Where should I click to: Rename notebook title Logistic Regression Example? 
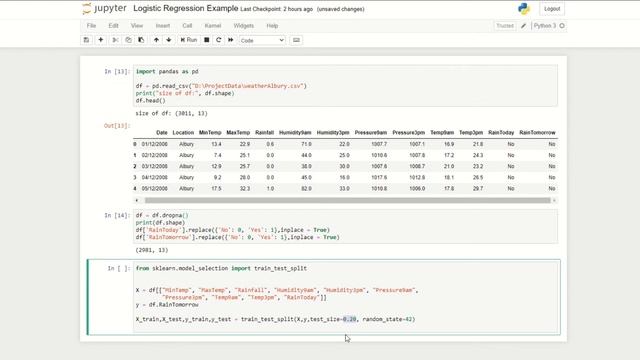coord(185,9)
